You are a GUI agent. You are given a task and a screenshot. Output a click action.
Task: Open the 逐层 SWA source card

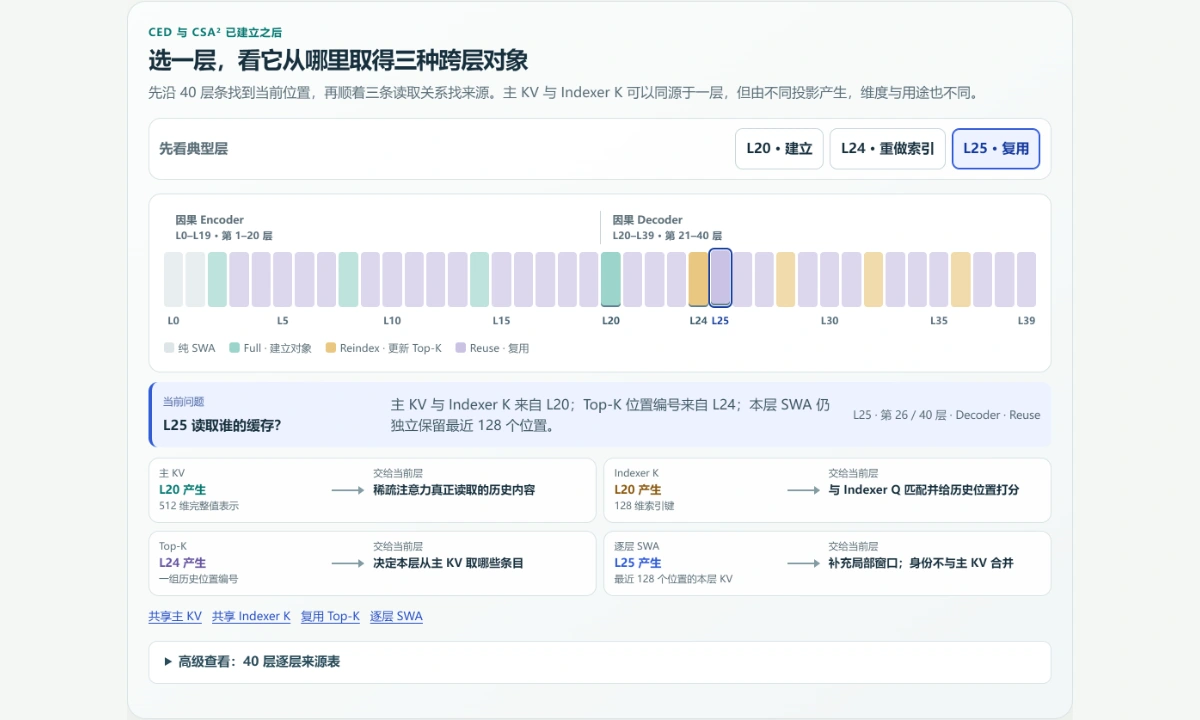(827, 563)
